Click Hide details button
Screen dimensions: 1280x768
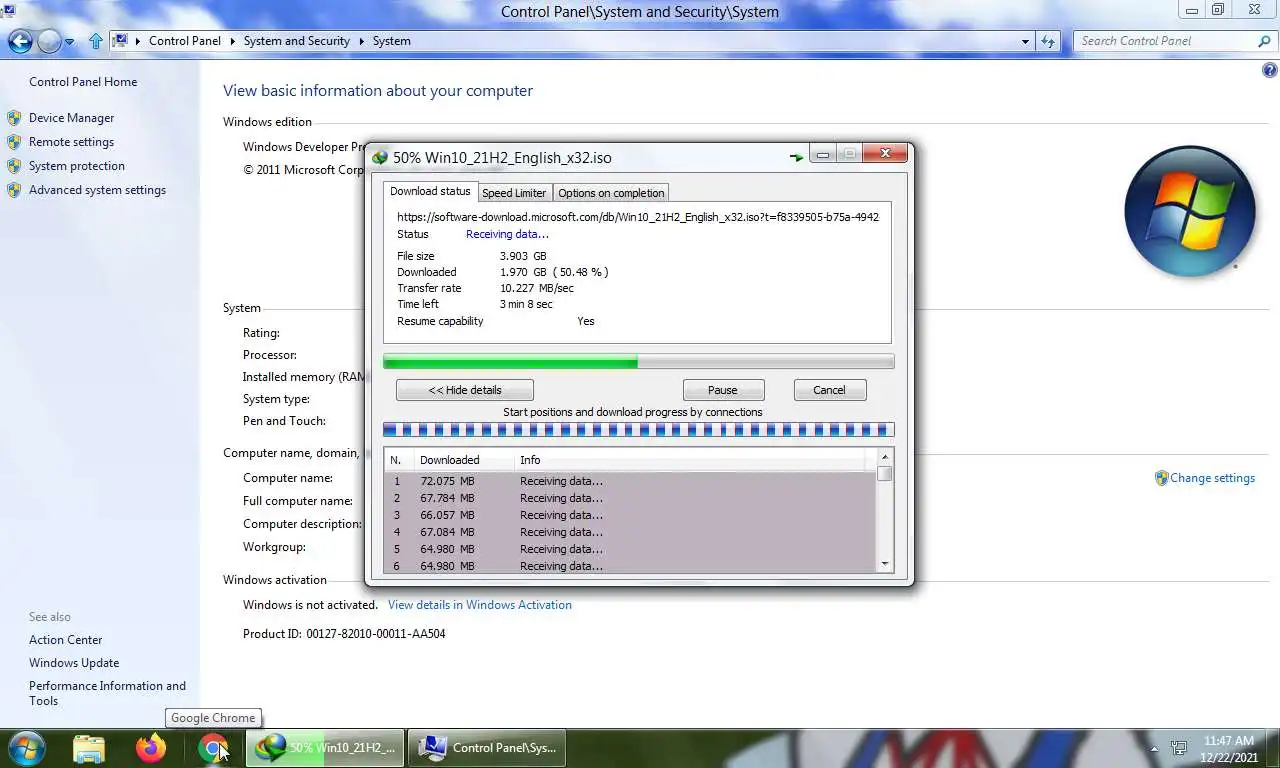click(465, 390)
